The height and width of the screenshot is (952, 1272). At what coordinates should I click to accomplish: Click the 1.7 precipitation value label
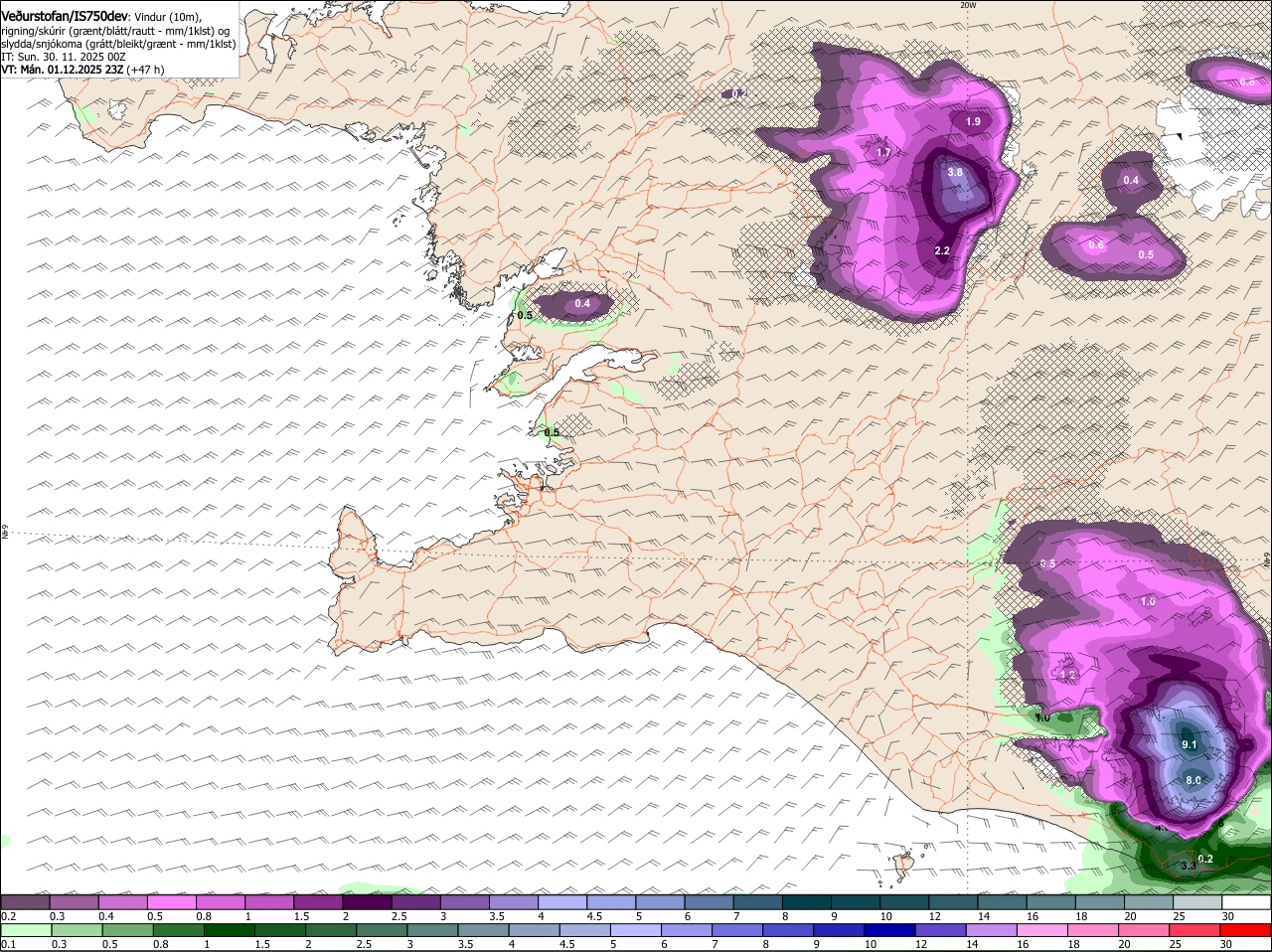[x=883, y=152]
